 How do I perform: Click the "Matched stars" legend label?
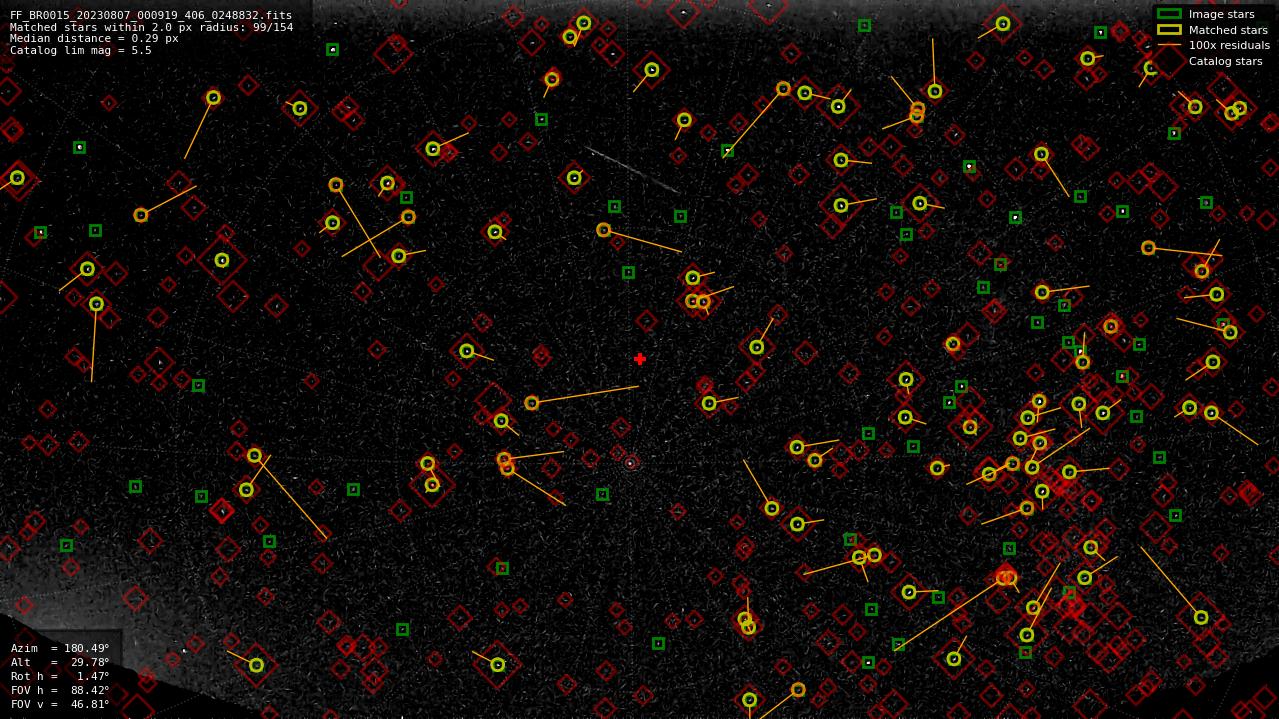coord(1228,30)
